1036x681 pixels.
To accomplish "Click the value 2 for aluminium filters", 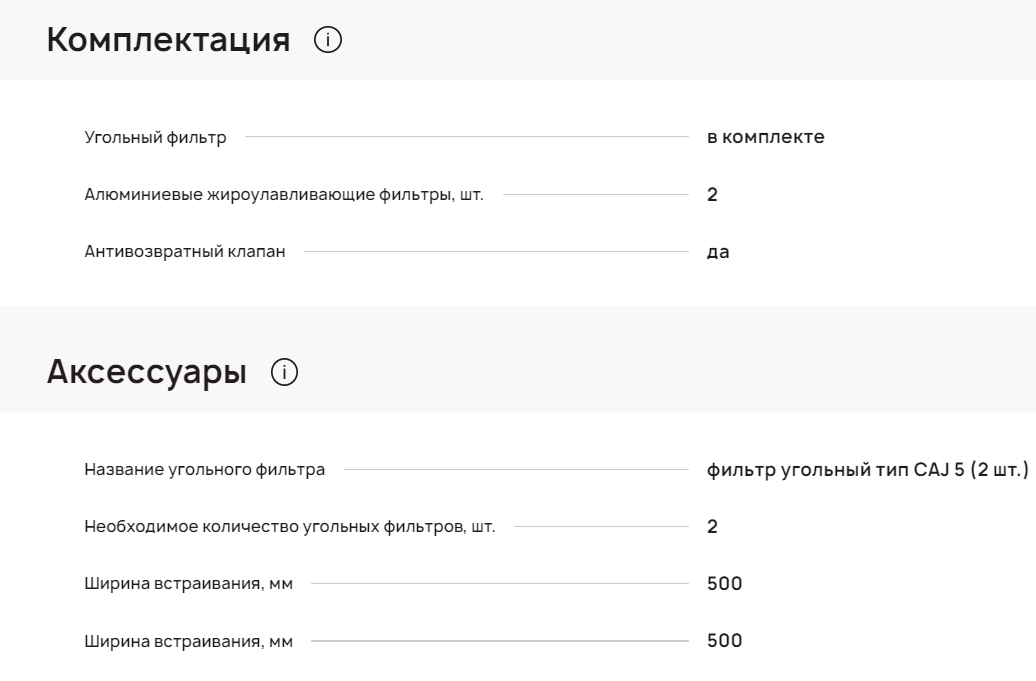I will click(712, 194).
